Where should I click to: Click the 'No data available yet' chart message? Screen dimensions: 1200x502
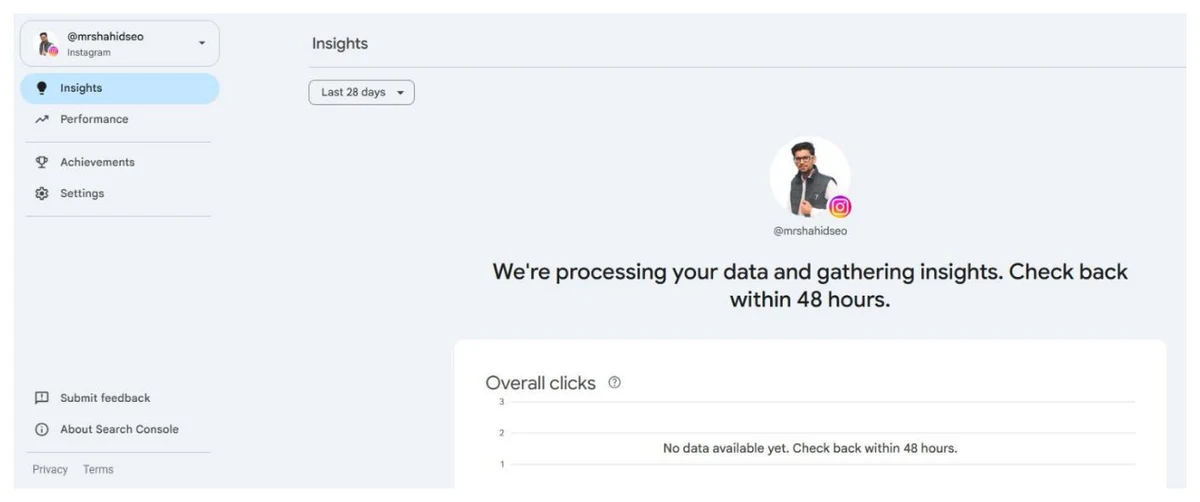pos(810,448)
